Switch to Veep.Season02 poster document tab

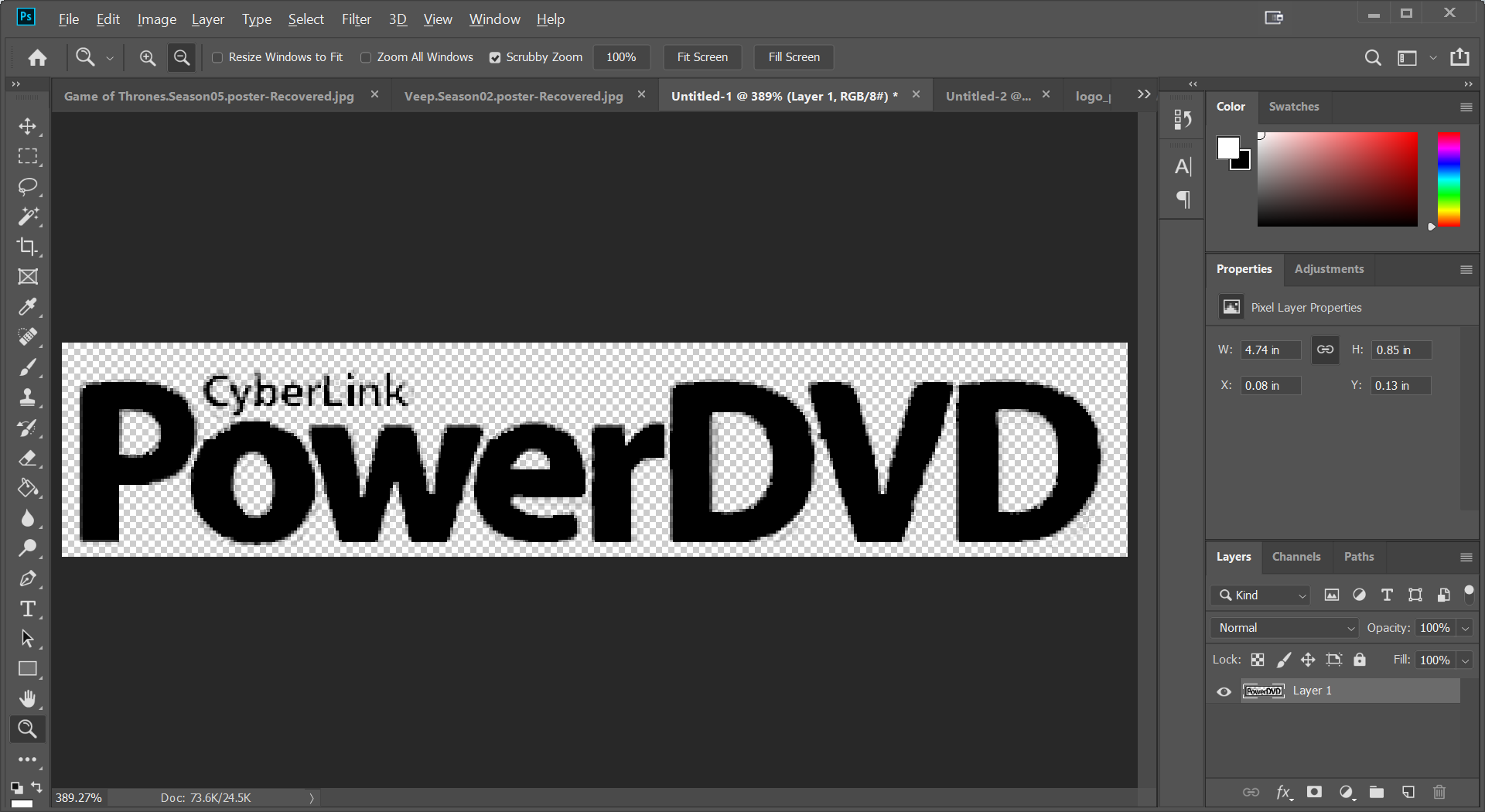click(514, 96)
